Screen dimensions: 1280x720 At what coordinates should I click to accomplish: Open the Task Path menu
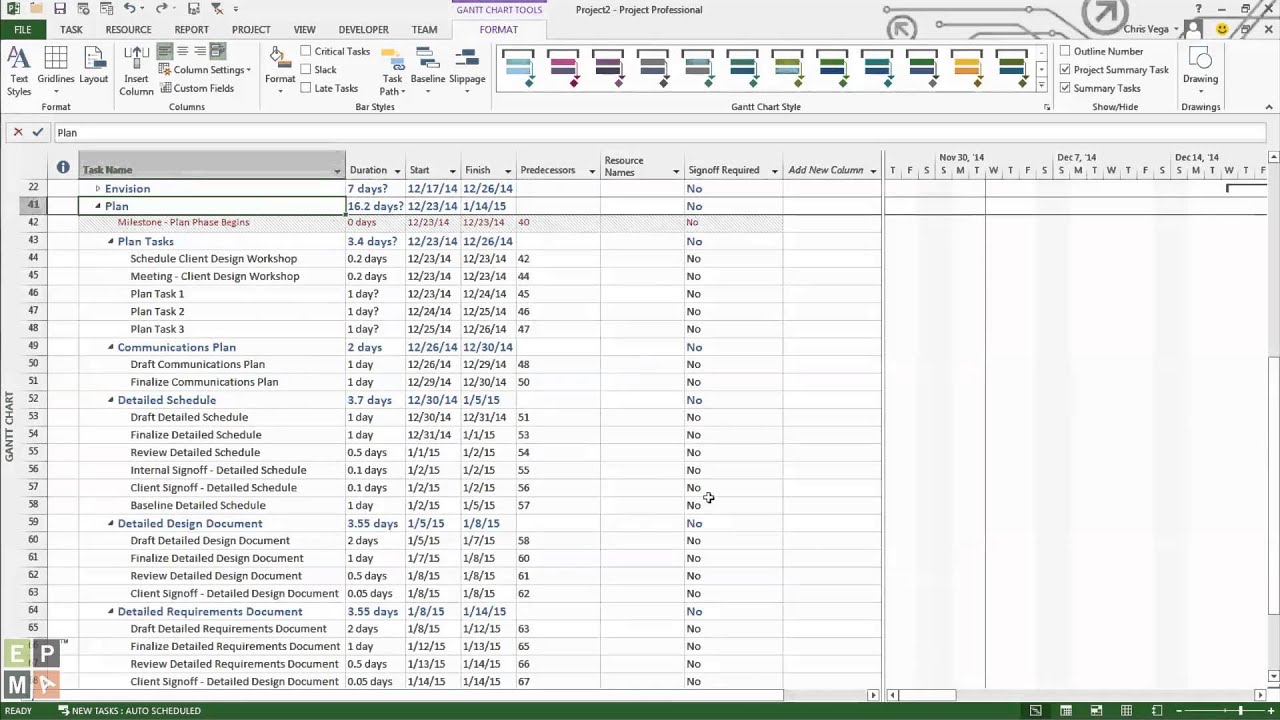[x=392, y=71]
